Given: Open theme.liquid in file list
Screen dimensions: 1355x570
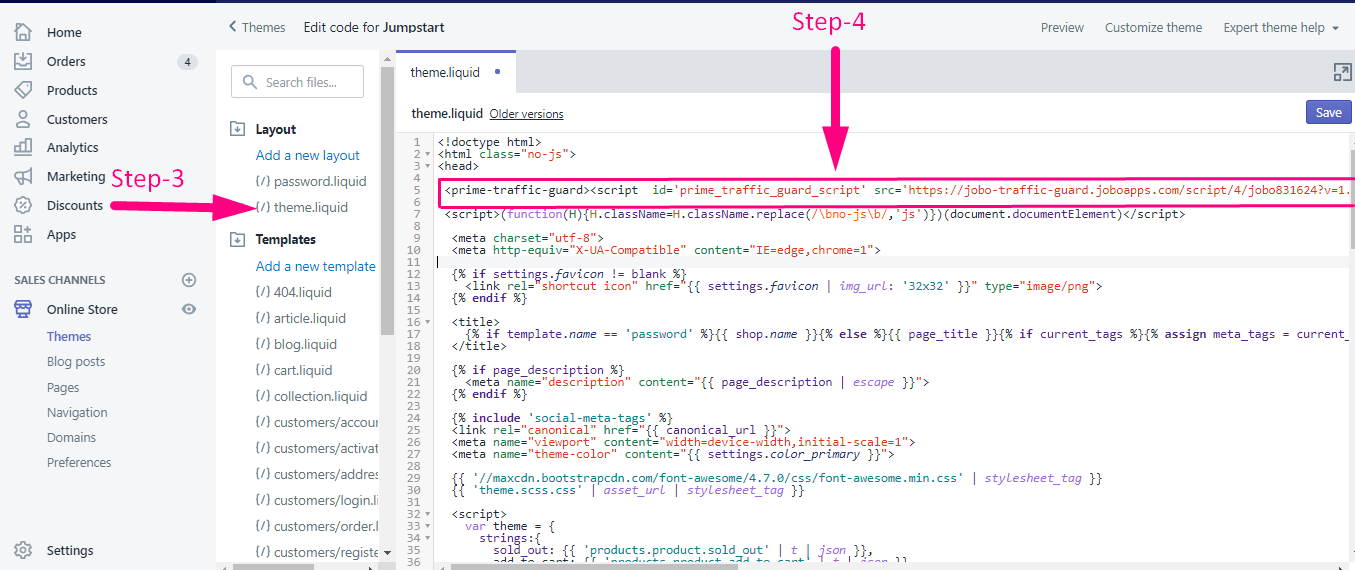Looking at the screenshot, I should 310,207.
